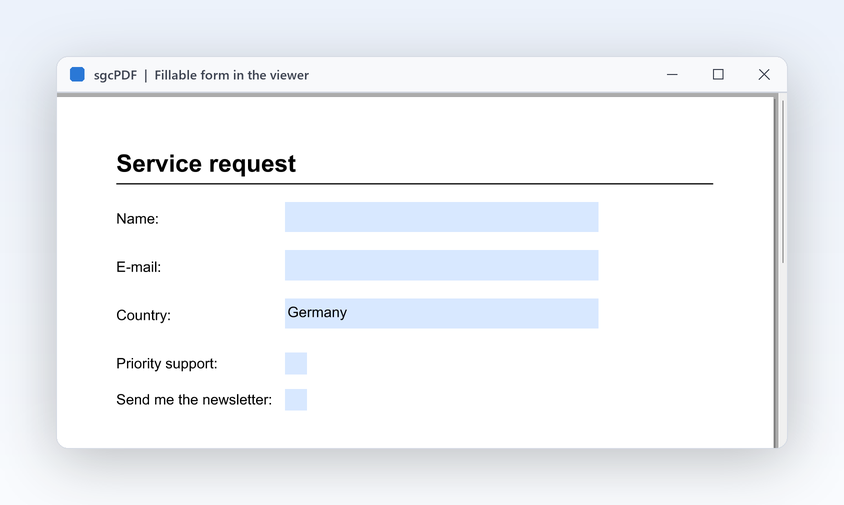Screen dimensions: 844x505
Task: Click the Name: label
Action: tap(137, 219)
